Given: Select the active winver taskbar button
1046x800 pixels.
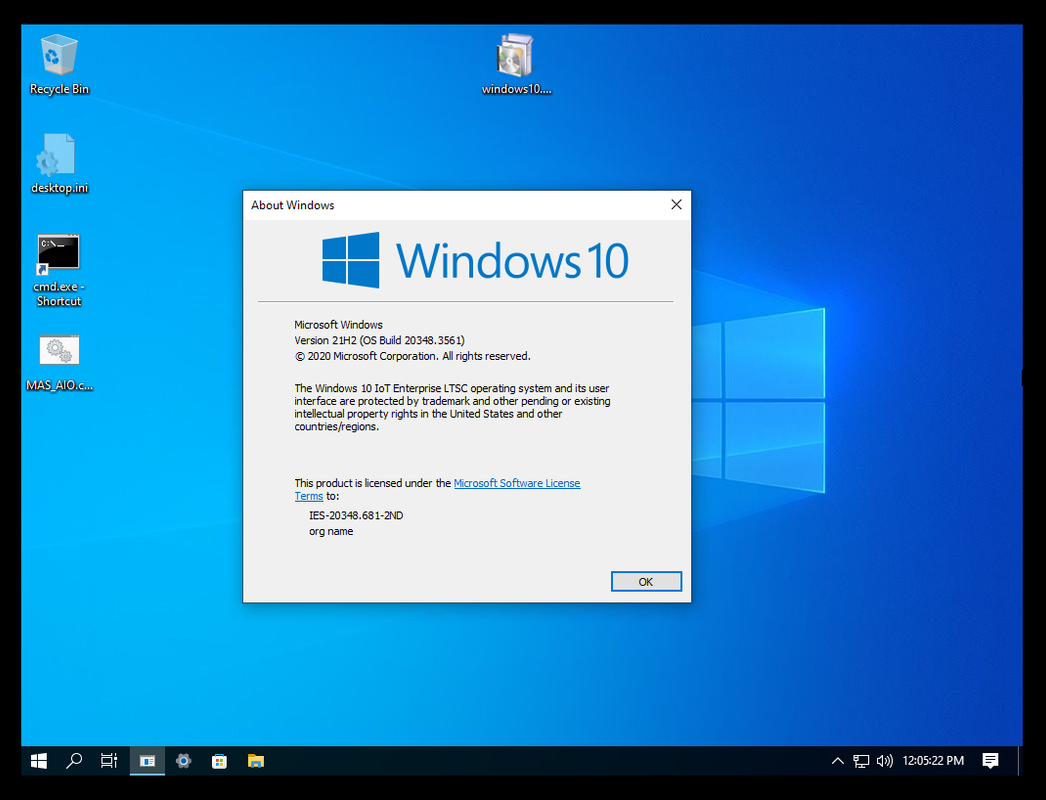Looking at the screenshot, I should 147,761.
